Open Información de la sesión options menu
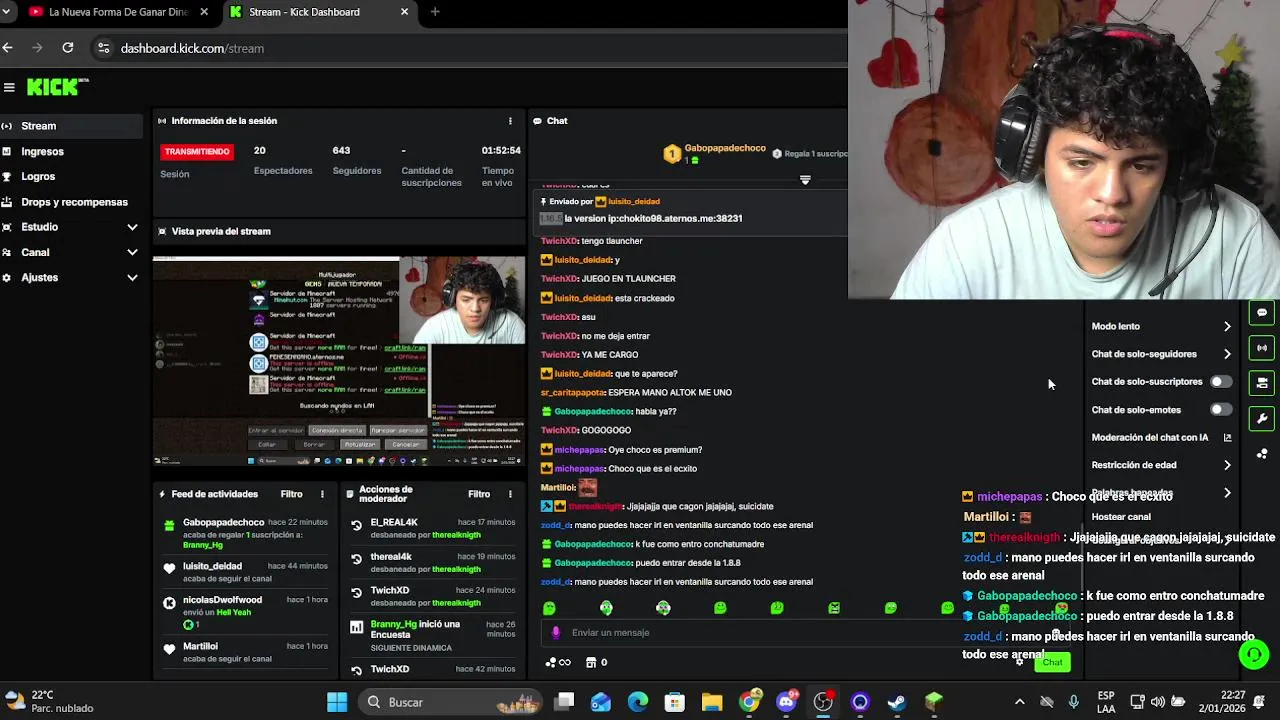 pyautogui.click(x=510, y=121)
